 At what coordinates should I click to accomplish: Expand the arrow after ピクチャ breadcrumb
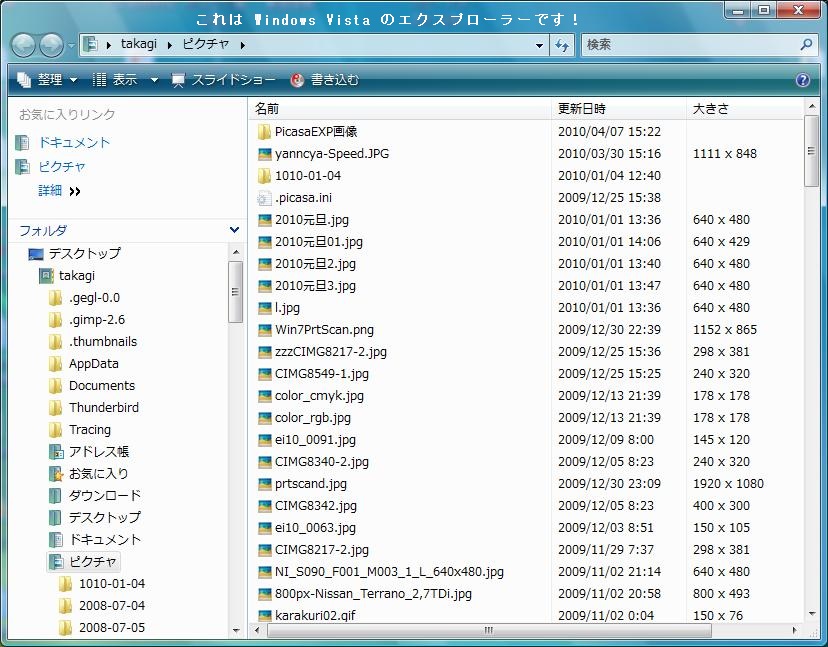coord(242,45)
